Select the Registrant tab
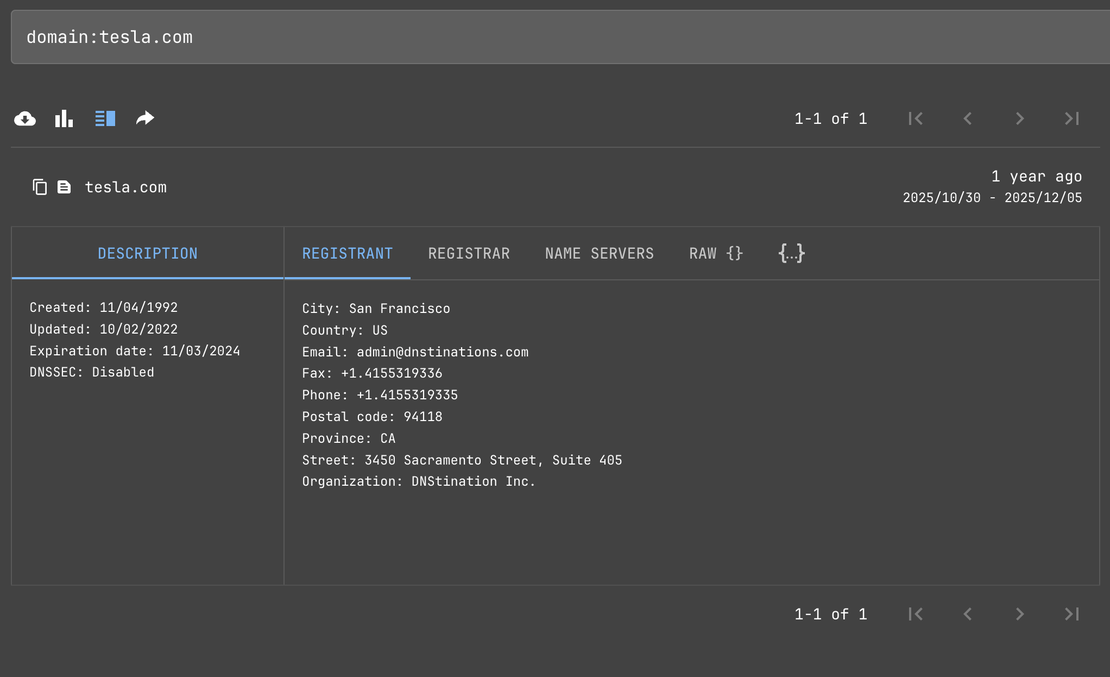 click(347, 254)
